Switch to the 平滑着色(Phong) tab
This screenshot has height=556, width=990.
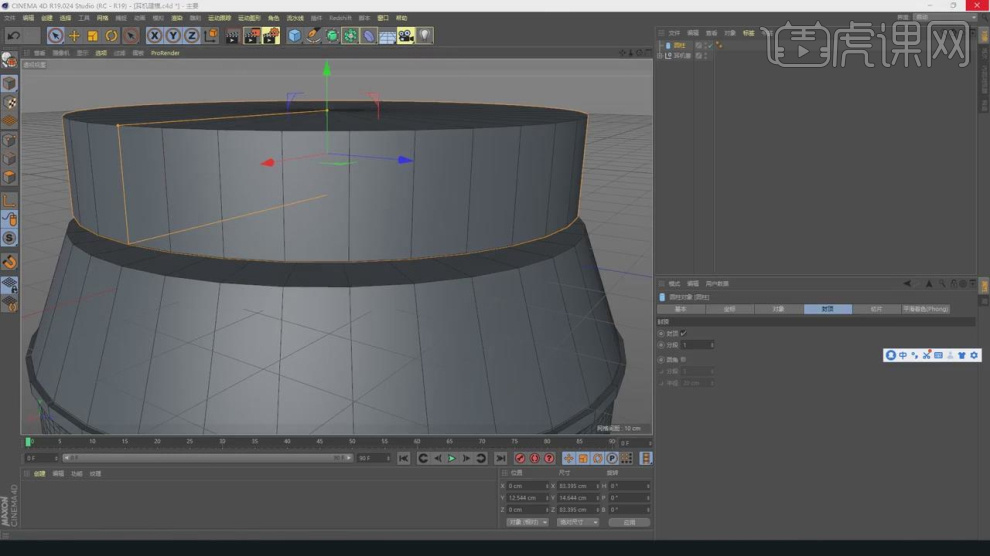925,309
